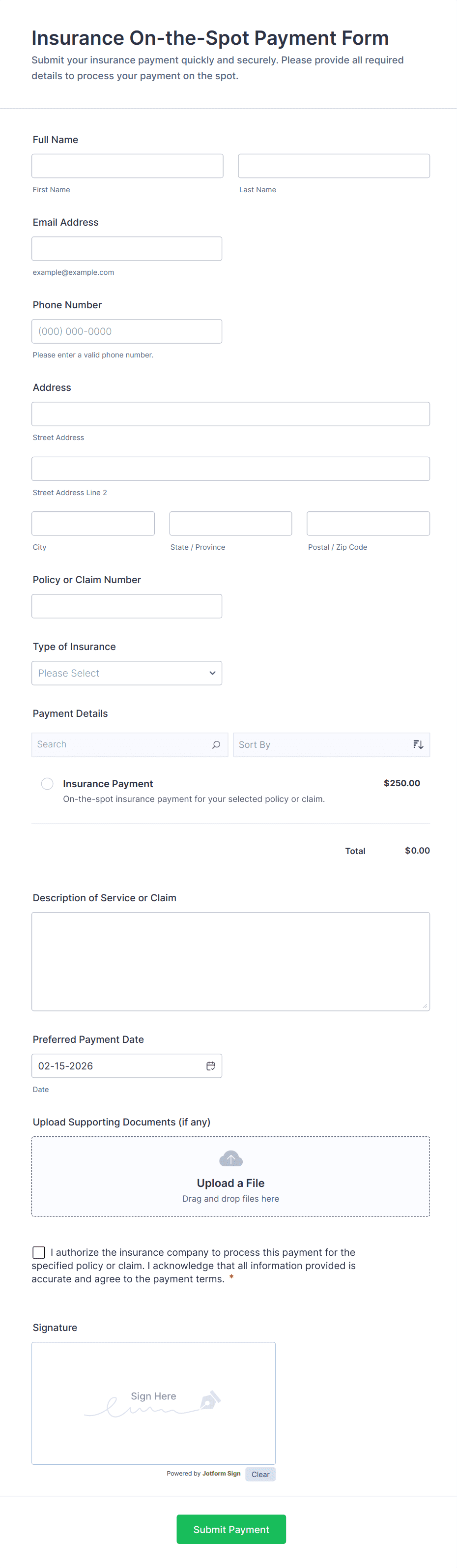
Task: Click the pen icon in signature box
Action: pyautogui.click(x=210, y=1399)
